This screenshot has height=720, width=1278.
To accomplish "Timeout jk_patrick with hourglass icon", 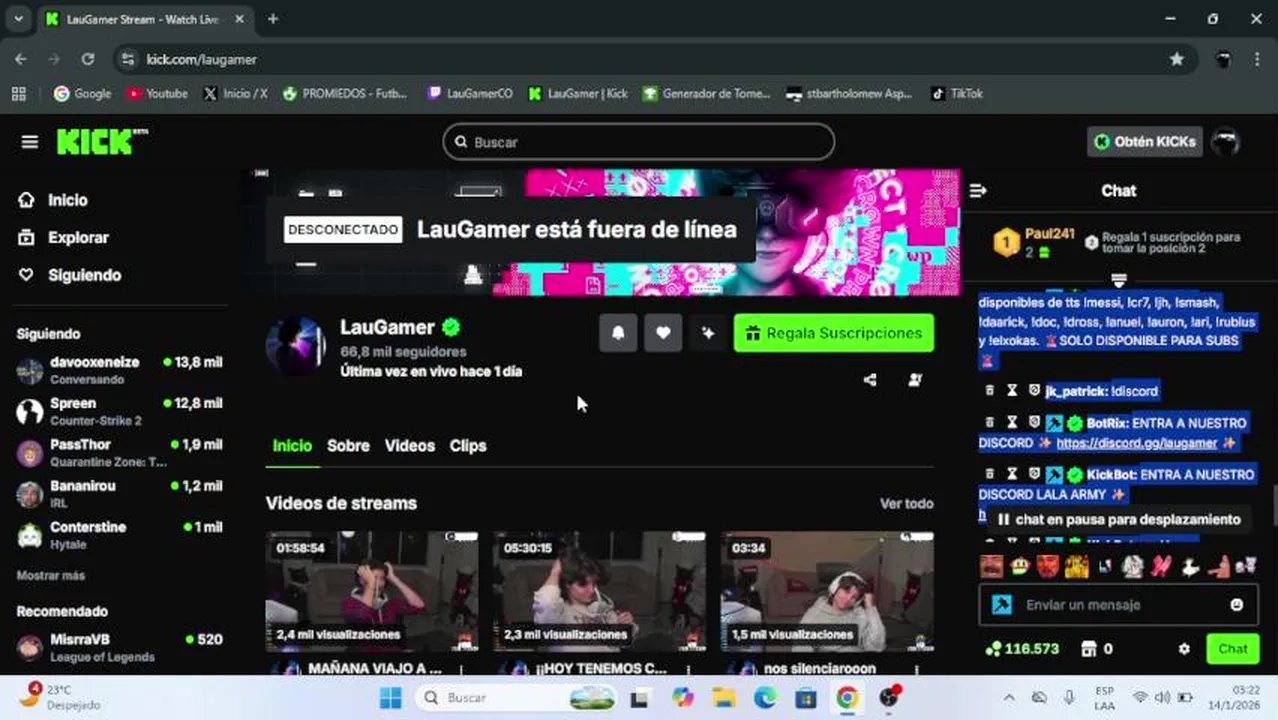I will 1012,391.
